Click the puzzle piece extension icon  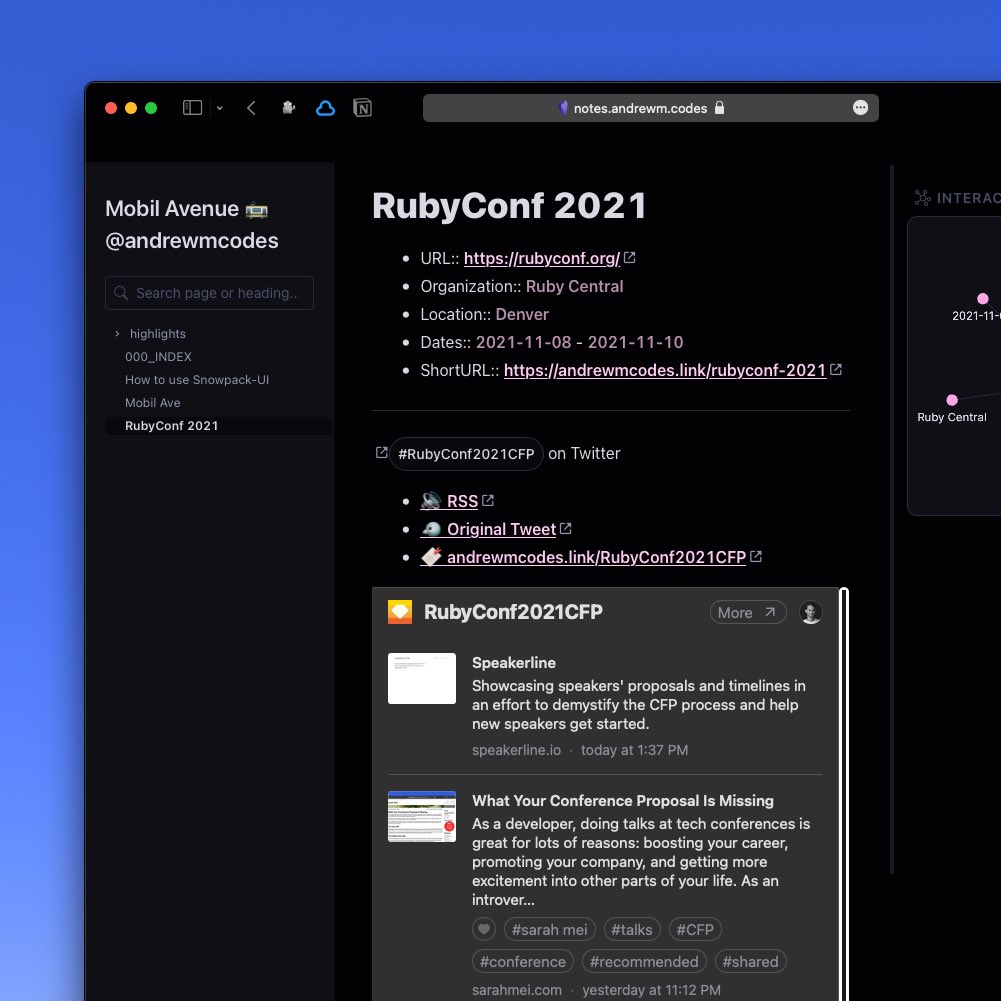(289, 108)
